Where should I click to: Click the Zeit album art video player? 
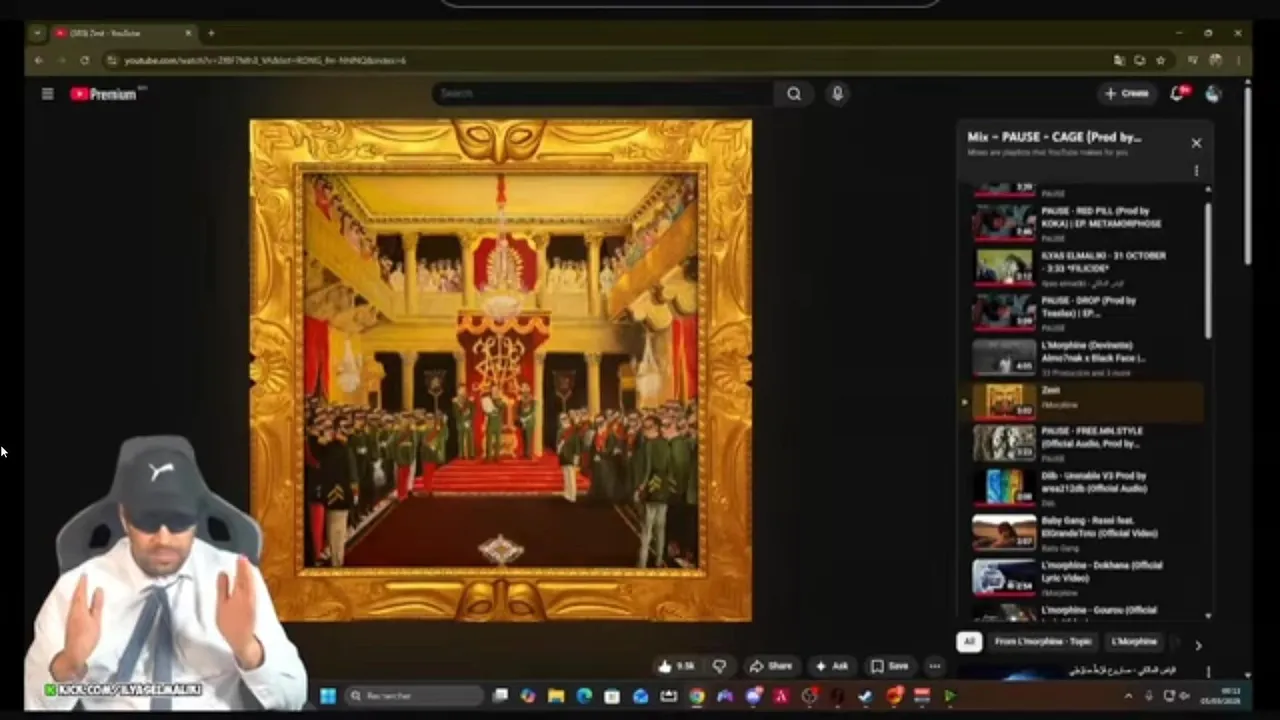click(501, 370)
